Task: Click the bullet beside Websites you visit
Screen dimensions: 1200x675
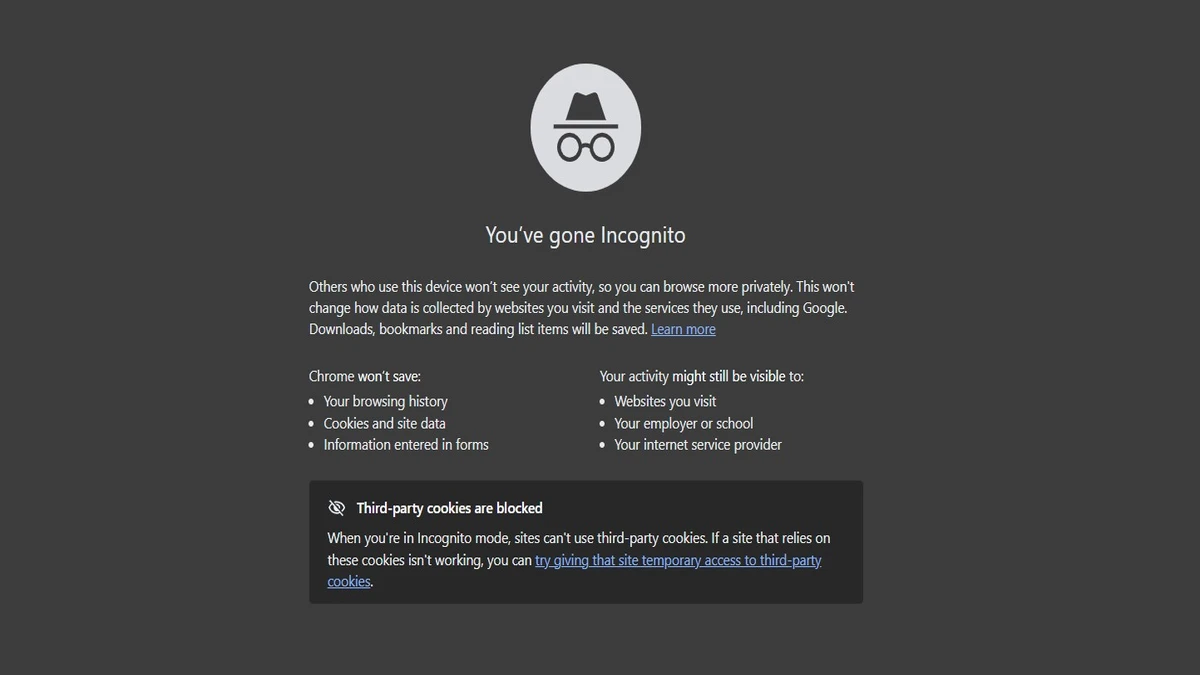Action: (x=603, y=401)
